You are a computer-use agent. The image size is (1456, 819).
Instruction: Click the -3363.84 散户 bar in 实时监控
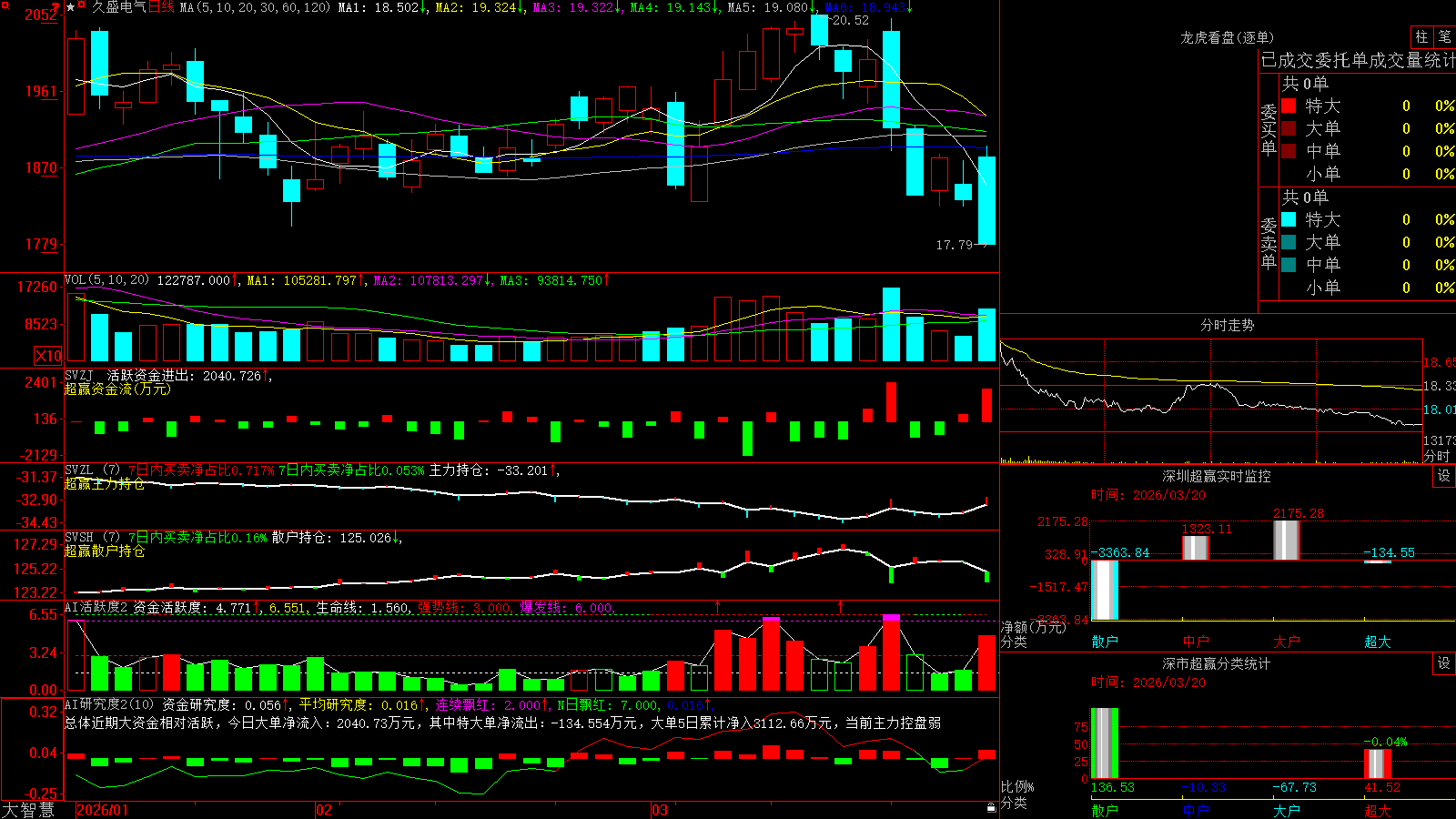pyautogui.click(x=1105, y=591)
